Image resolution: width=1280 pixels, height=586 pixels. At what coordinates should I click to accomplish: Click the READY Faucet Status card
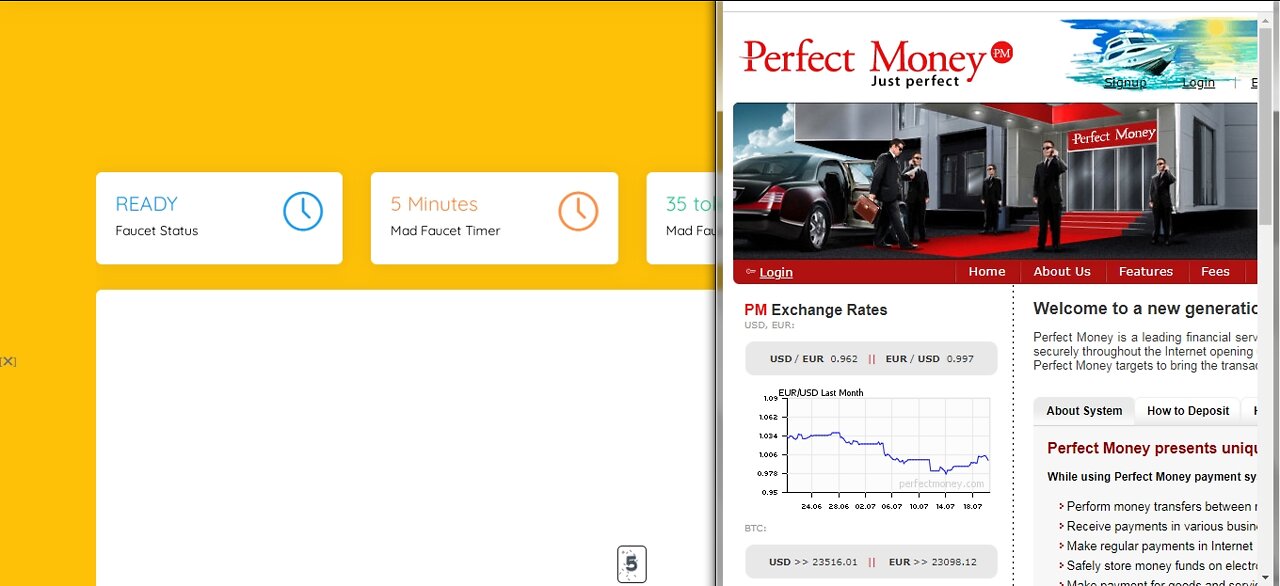(x=219, y=218)
